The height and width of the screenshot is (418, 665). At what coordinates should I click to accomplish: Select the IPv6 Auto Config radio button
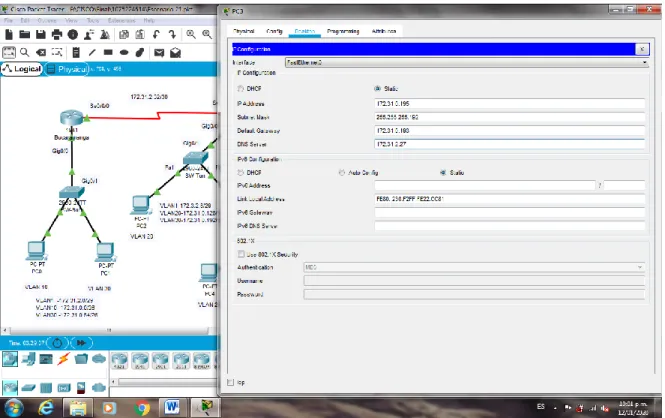click(342, 173)
